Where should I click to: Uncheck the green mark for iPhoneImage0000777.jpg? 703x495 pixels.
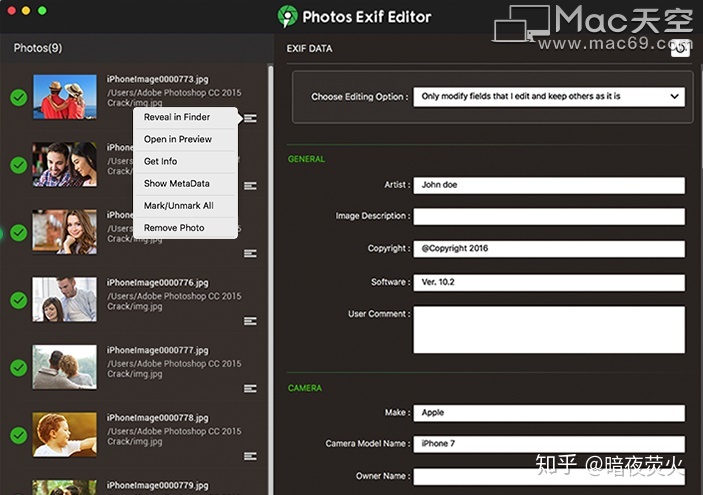coord(19,368)
